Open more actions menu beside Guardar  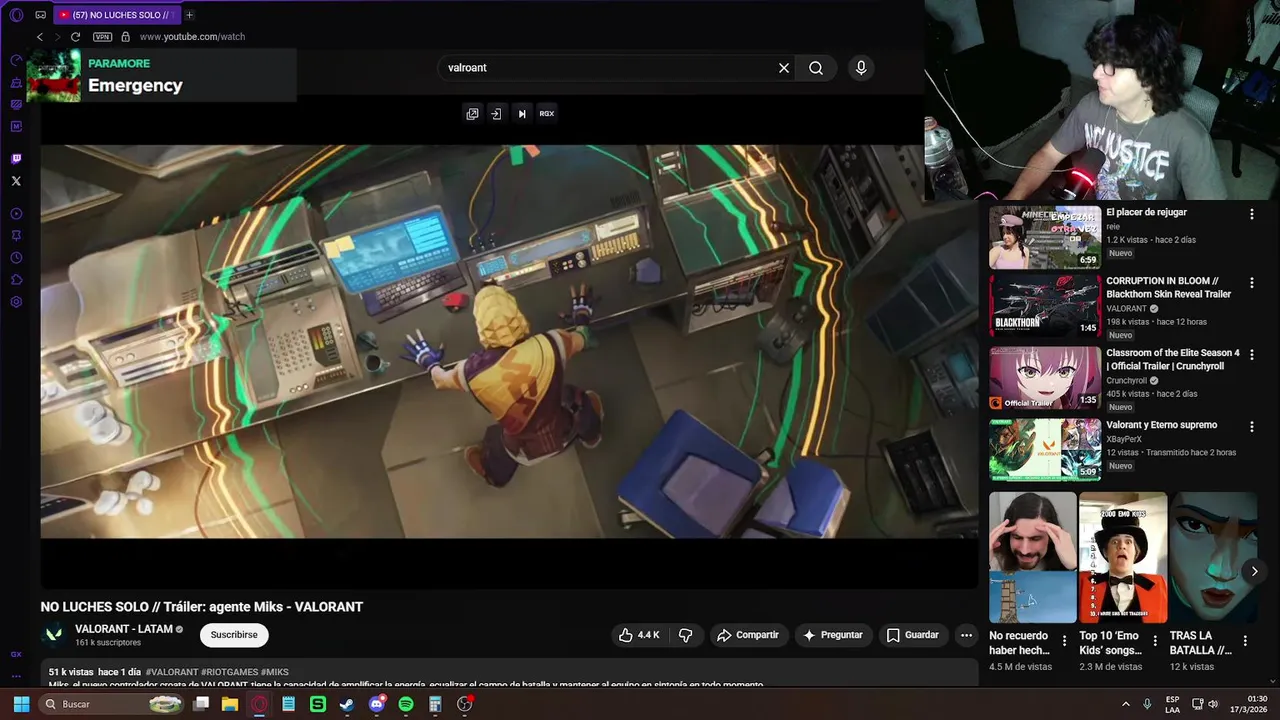pyautogui.click(x=966, y=635)
